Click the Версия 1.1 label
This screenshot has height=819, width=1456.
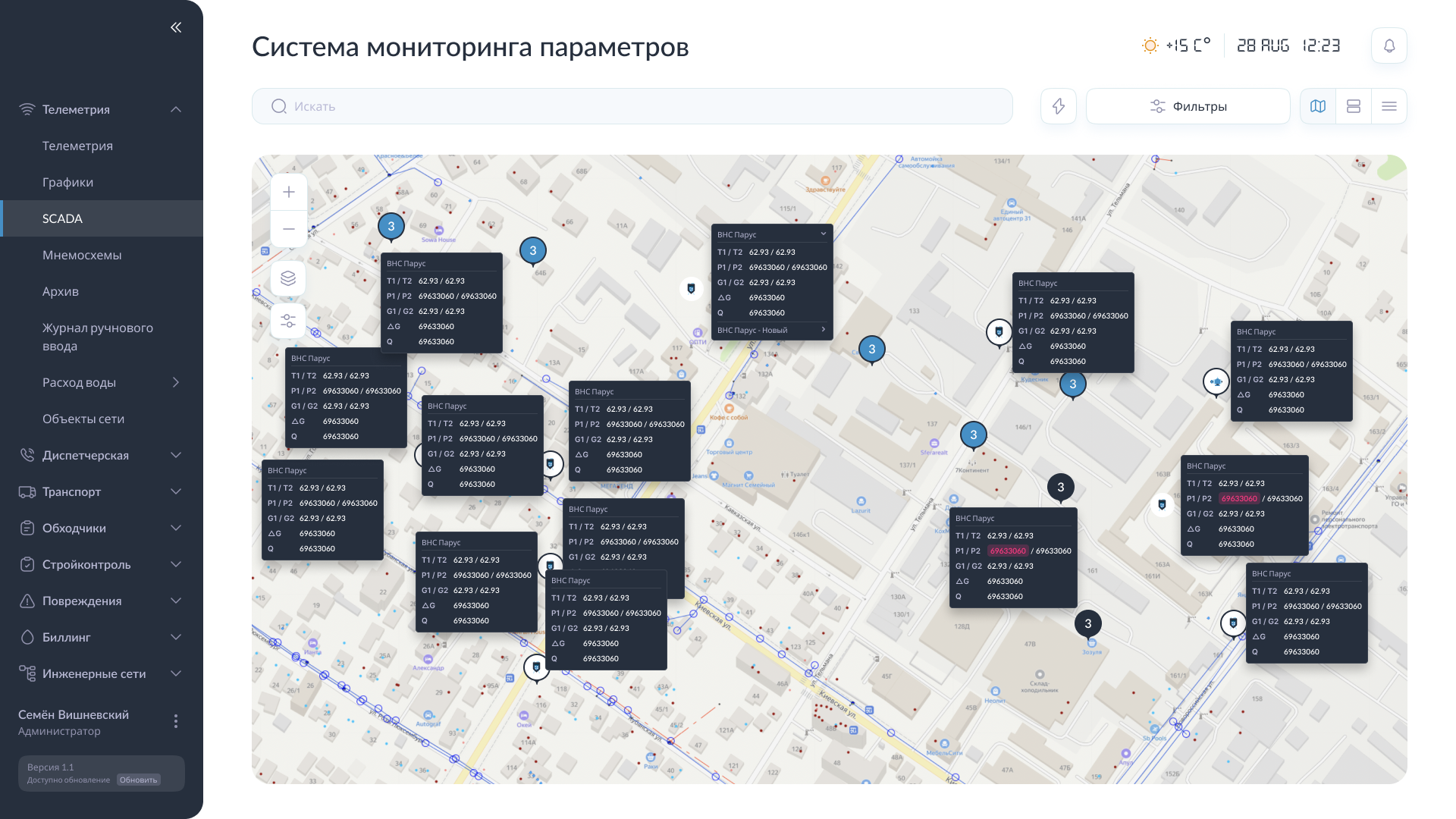[x=51, y=767]
